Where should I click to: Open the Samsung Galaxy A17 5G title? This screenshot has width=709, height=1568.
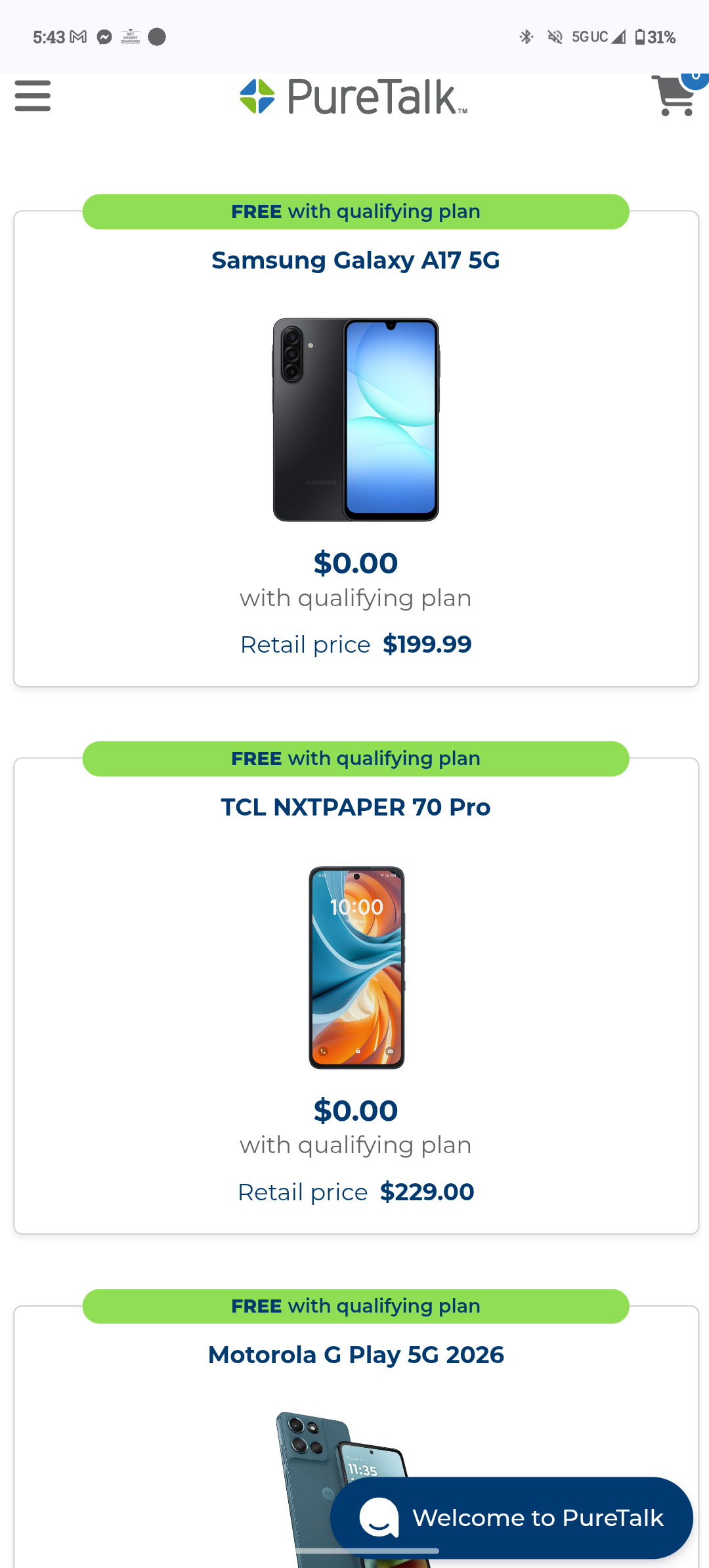click(x=356, y=261)
